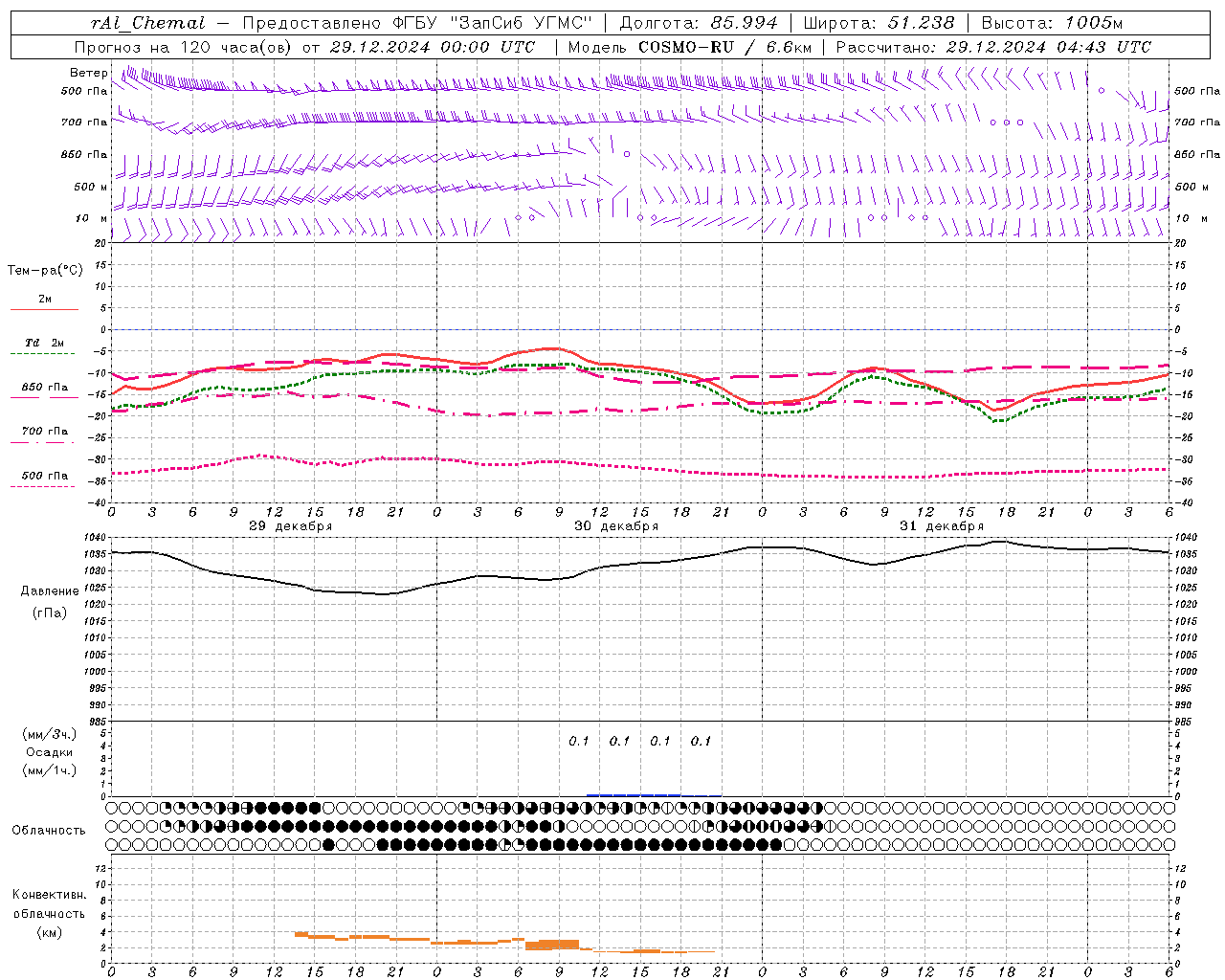Click the '30 декабря' date label

(x=616, y=526)
